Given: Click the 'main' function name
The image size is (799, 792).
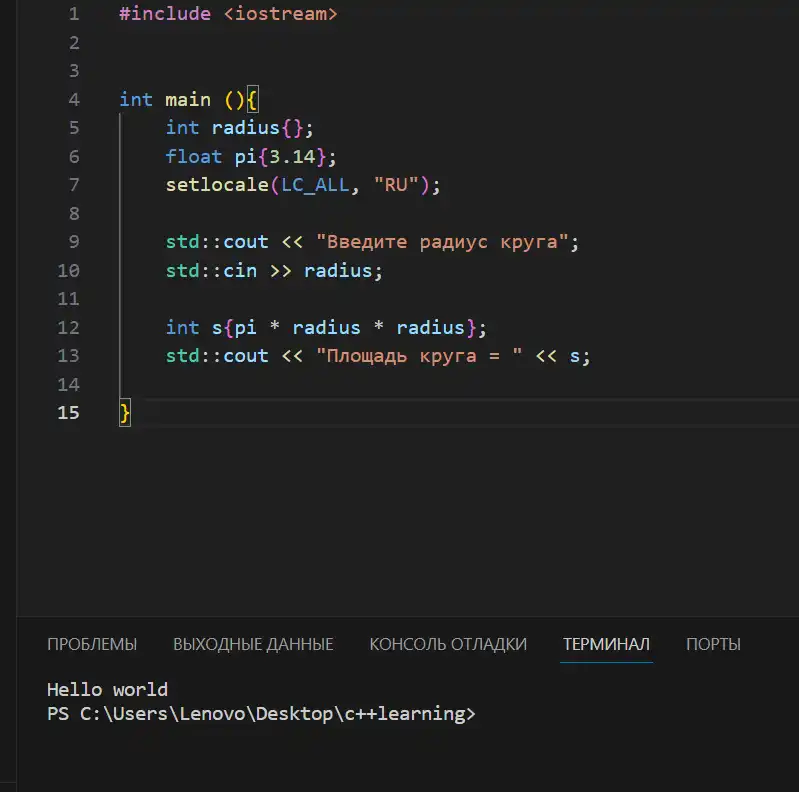Looking at the screenshot, I should tap(188, 100).
